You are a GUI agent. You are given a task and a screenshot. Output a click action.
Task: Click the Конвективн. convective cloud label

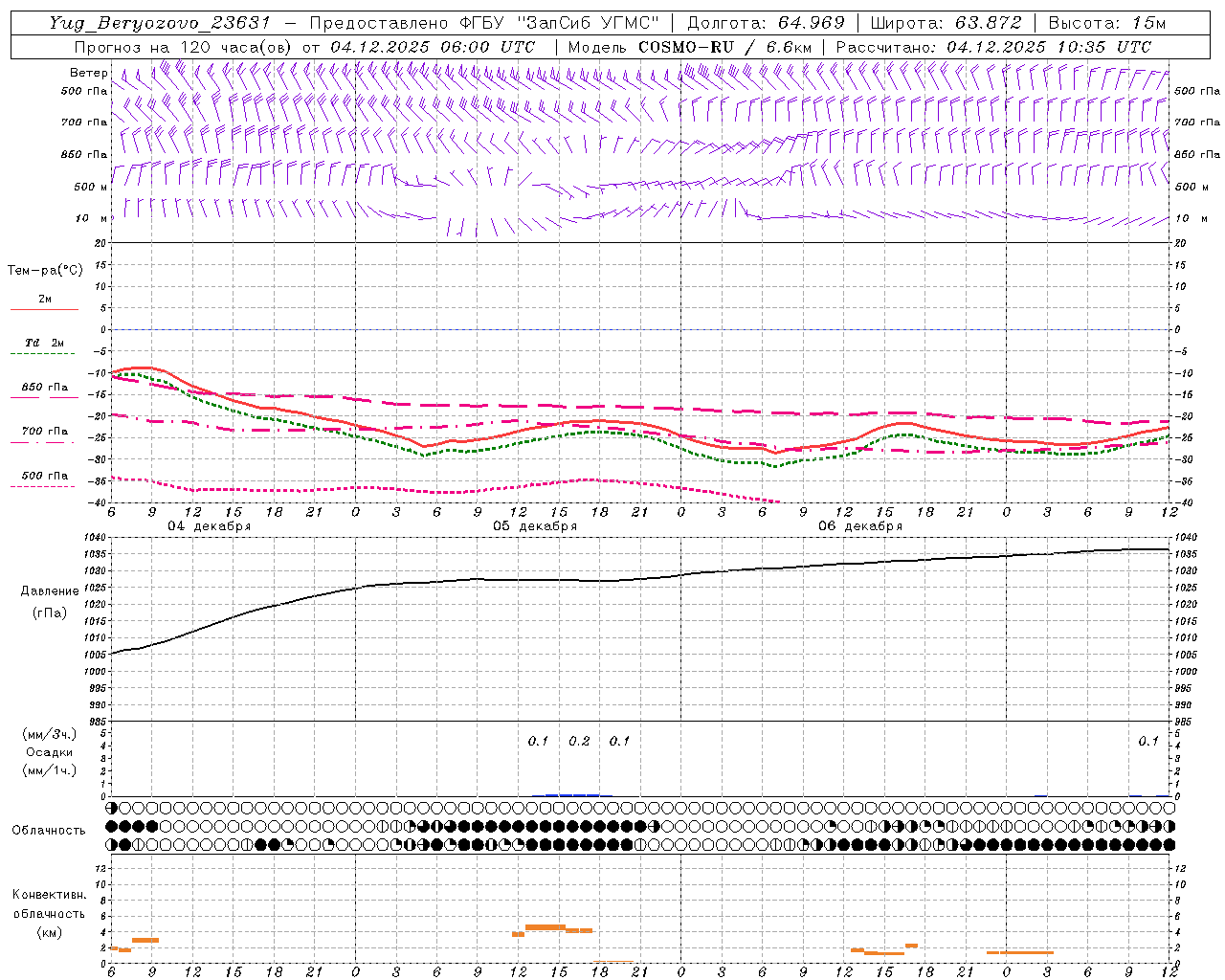coord(50,895)
